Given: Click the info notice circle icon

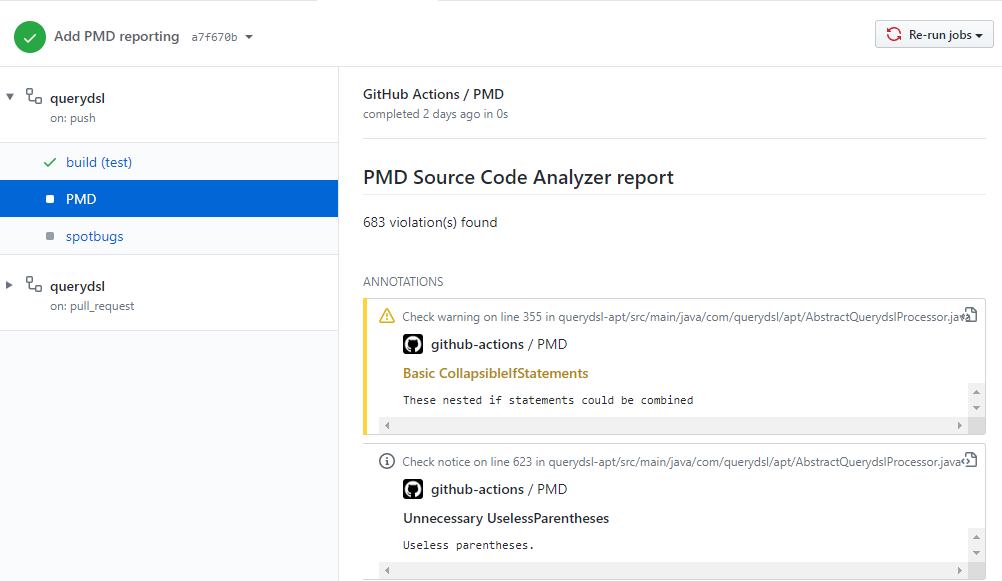Looking at the screenshot, I should point(387,461).
